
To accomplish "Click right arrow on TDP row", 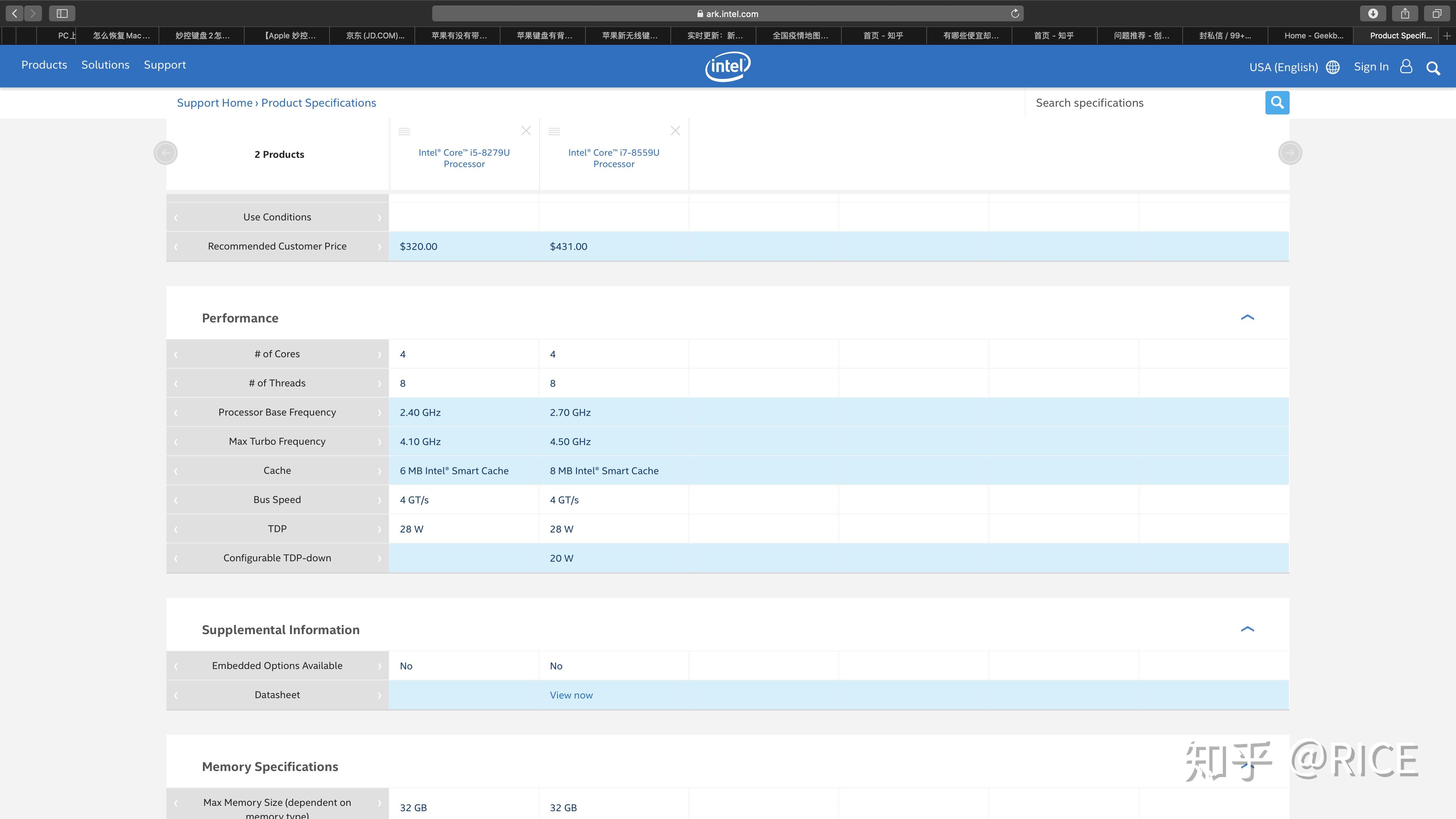I will point(379,529).
